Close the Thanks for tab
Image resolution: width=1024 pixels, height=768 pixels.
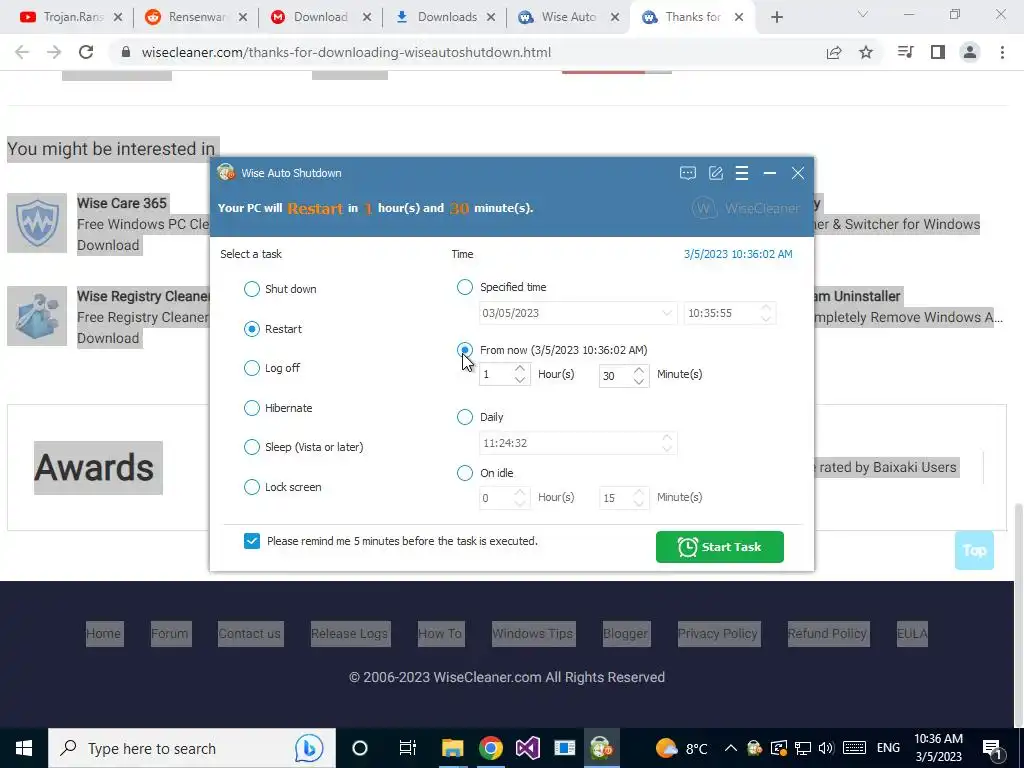point(739,18)
